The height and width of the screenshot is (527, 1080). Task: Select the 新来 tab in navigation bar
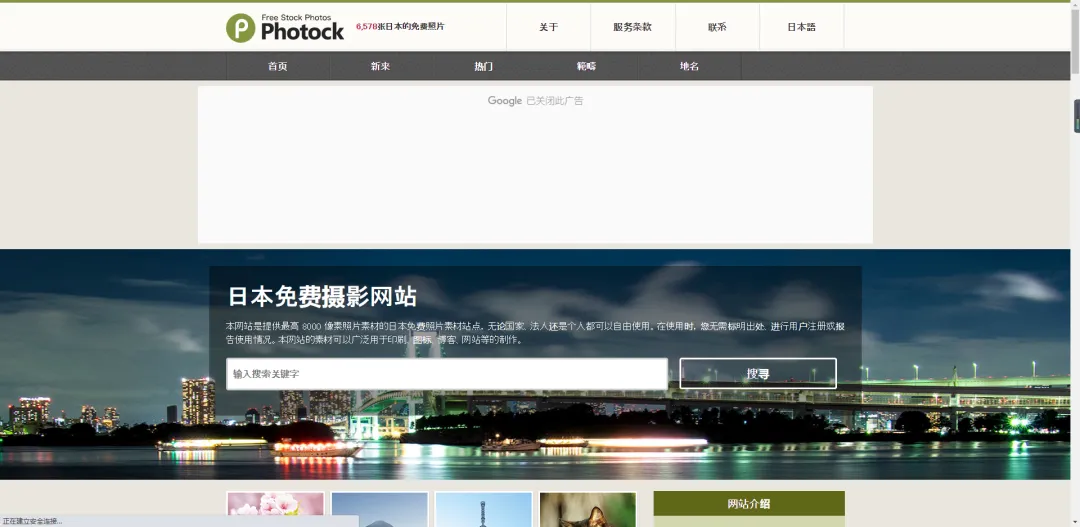380,66
